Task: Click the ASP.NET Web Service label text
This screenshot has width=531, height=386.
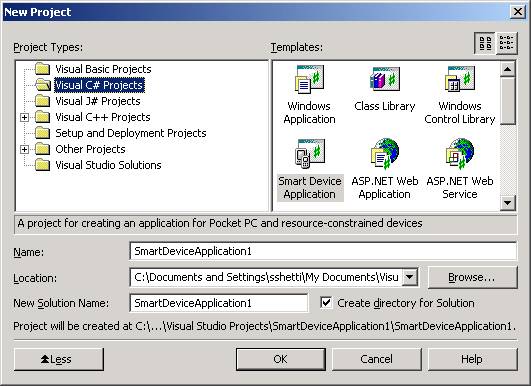Action: (x=460, y=187)
